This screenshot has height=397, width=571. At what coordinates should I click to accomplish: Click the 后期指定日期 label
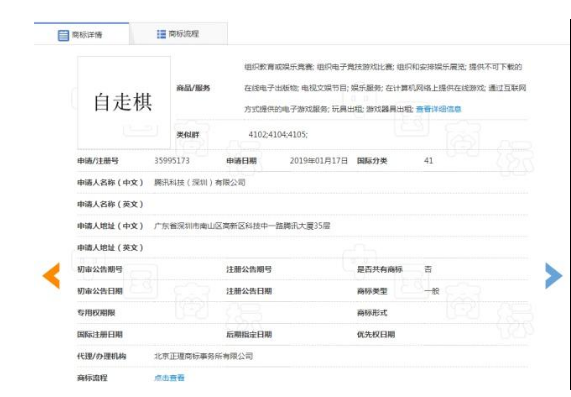pyautogui.click(x=249, y=334)
